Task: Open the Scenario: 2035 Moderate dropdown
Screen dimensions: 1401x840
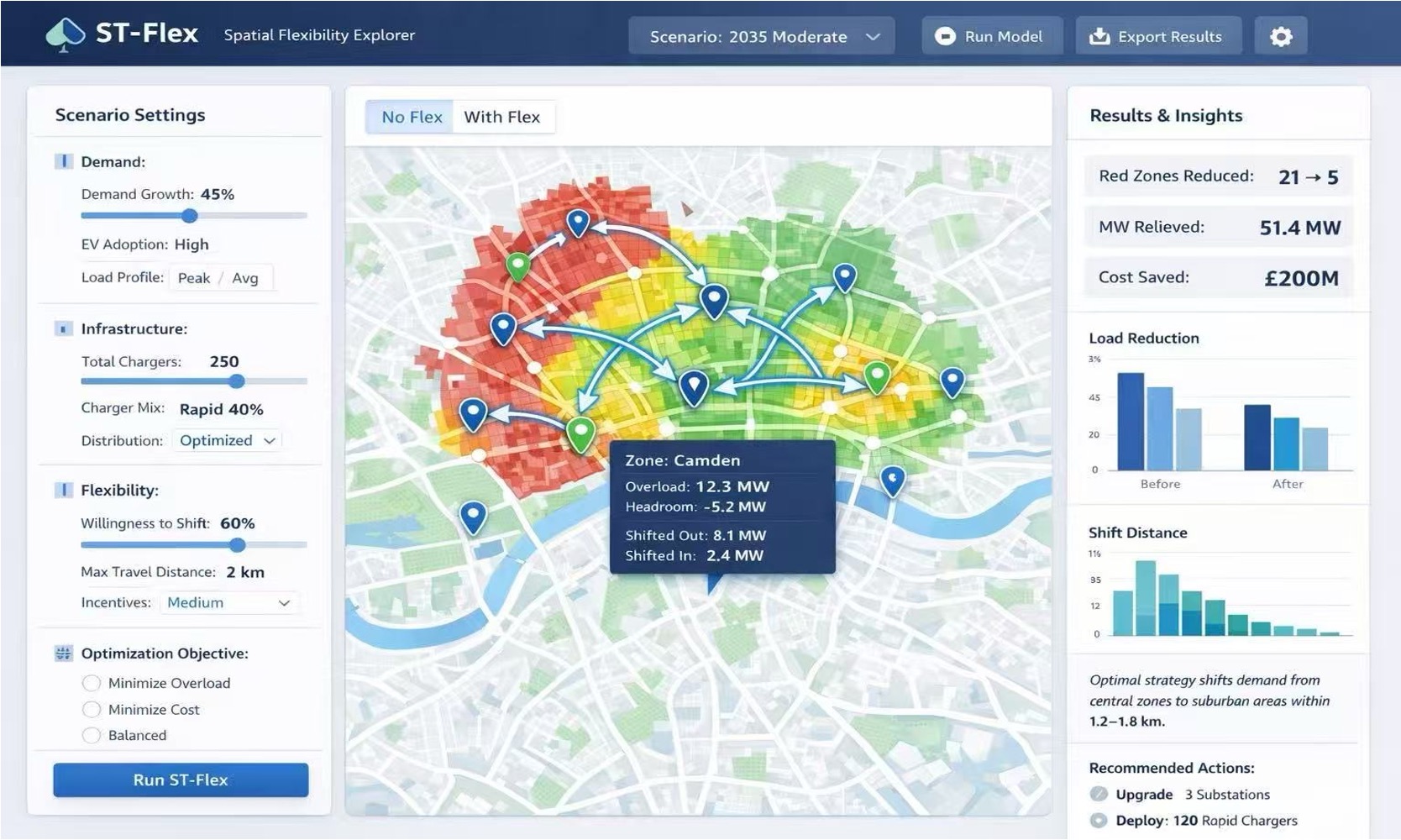Action: (761, 36)
